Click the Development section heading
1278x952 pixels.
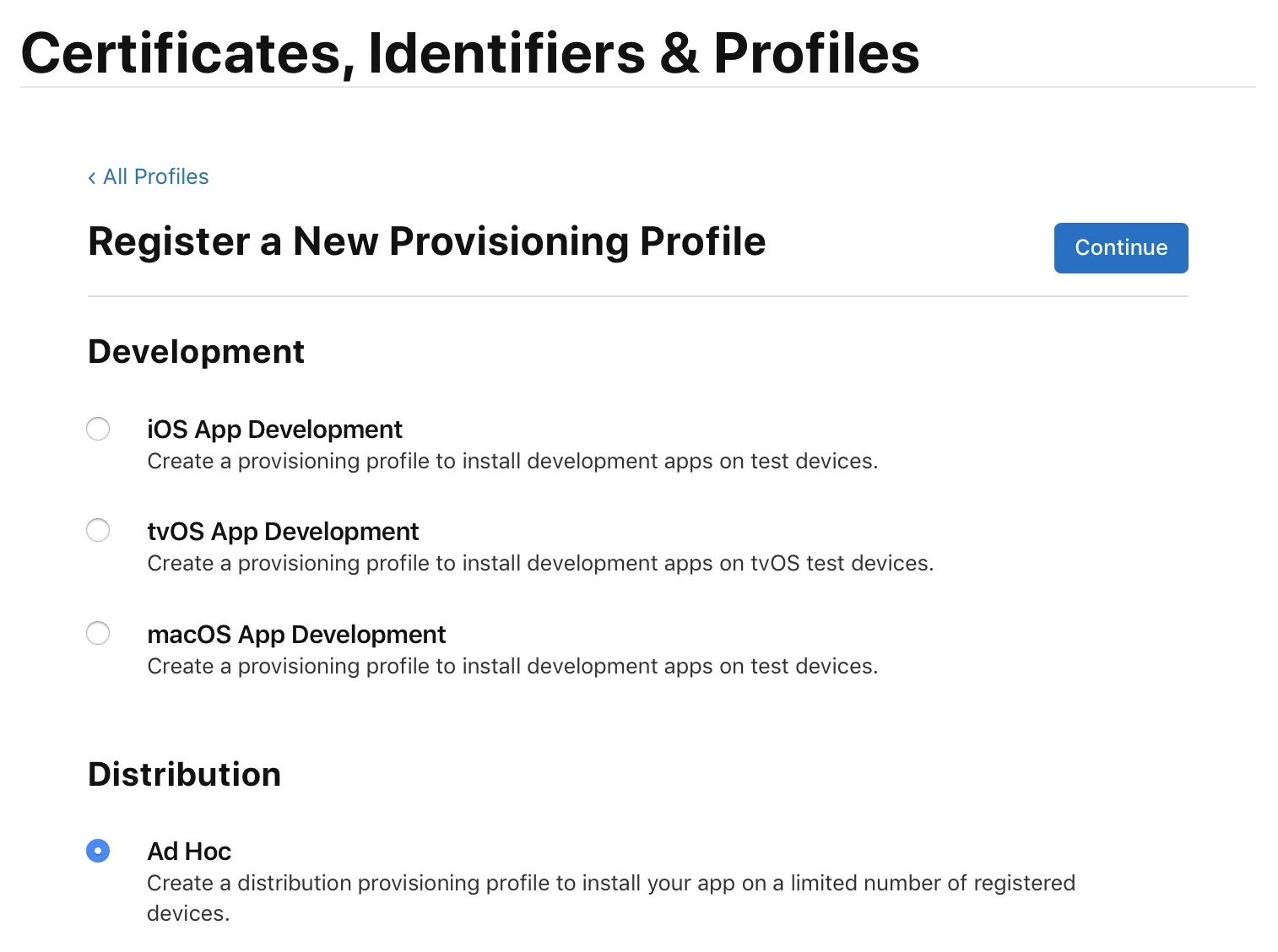click(196, 352)
